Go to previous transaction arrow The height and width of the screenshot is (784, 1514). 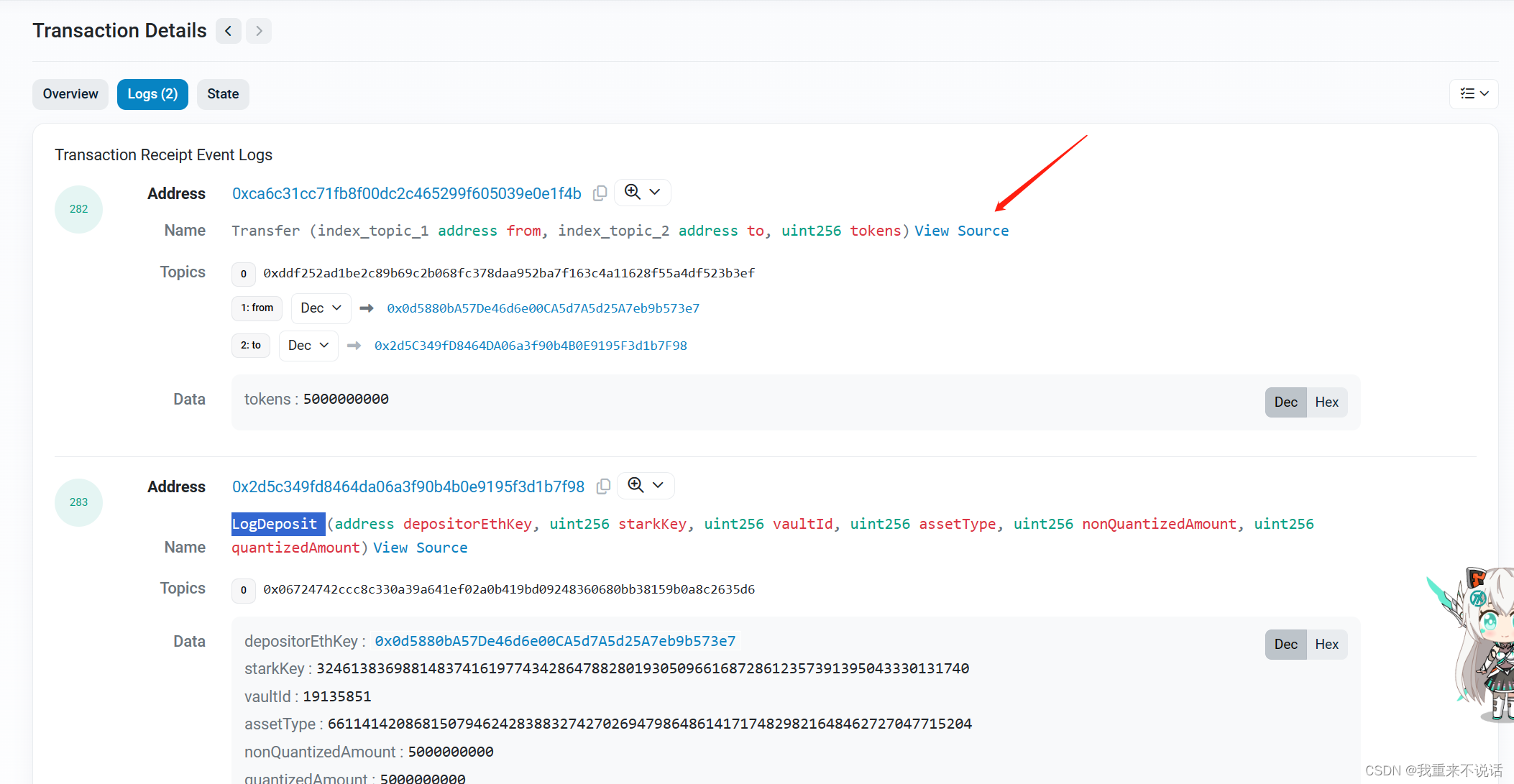point(229,31)
